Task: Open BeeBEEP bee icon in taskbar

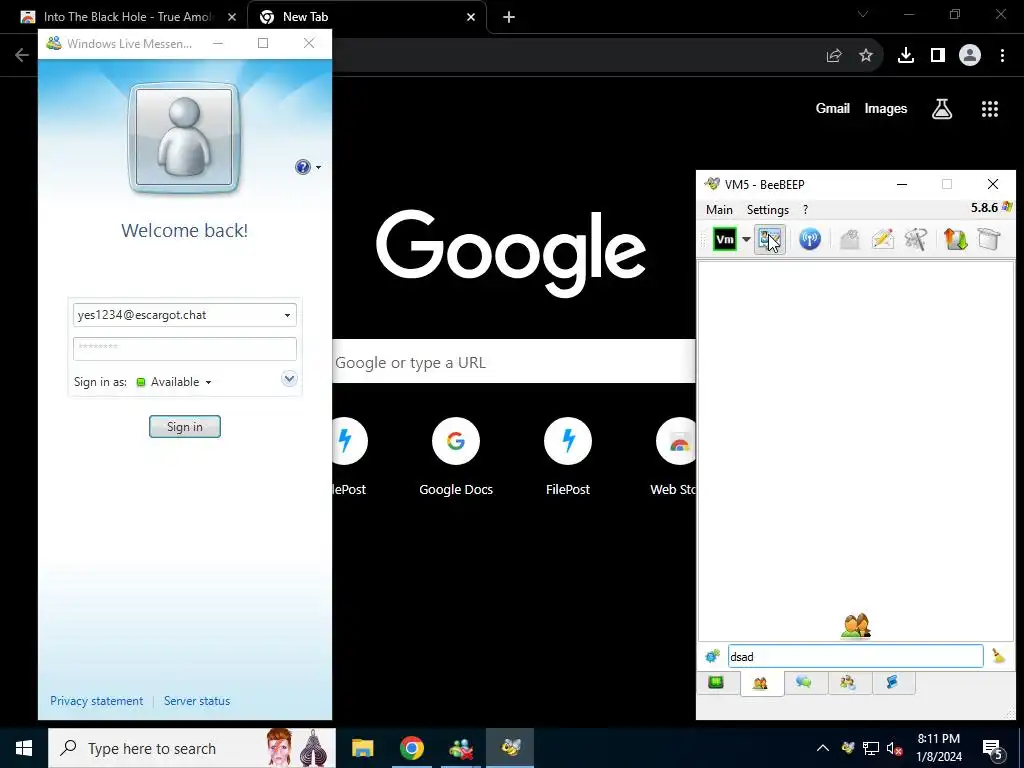Action: click(510, 748)
